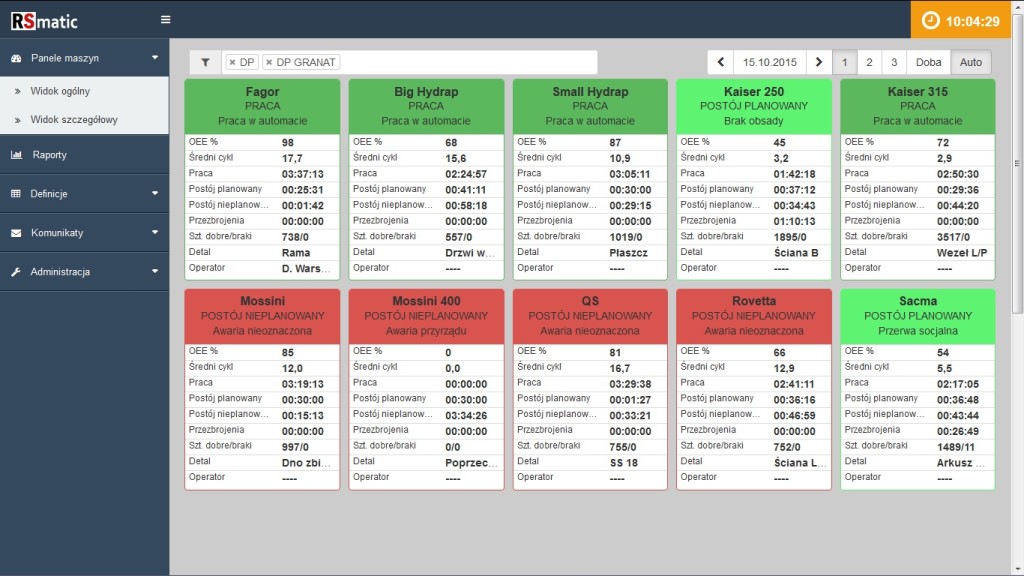Open Widok szczegółowy view
1024x576 pixels.
pyautogui.click(x=74, y=120)
